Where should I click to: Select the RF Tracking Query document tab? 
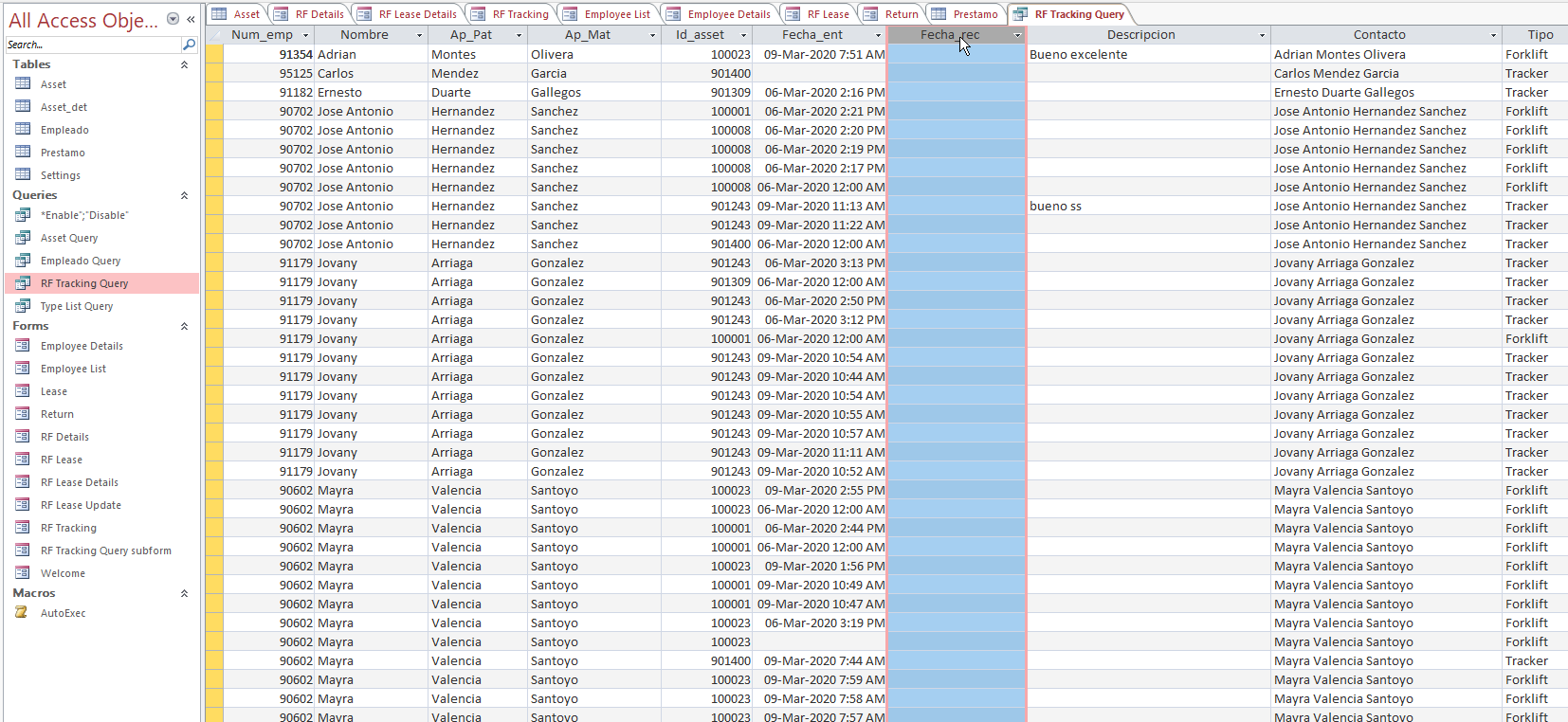tap(1070, 14)
